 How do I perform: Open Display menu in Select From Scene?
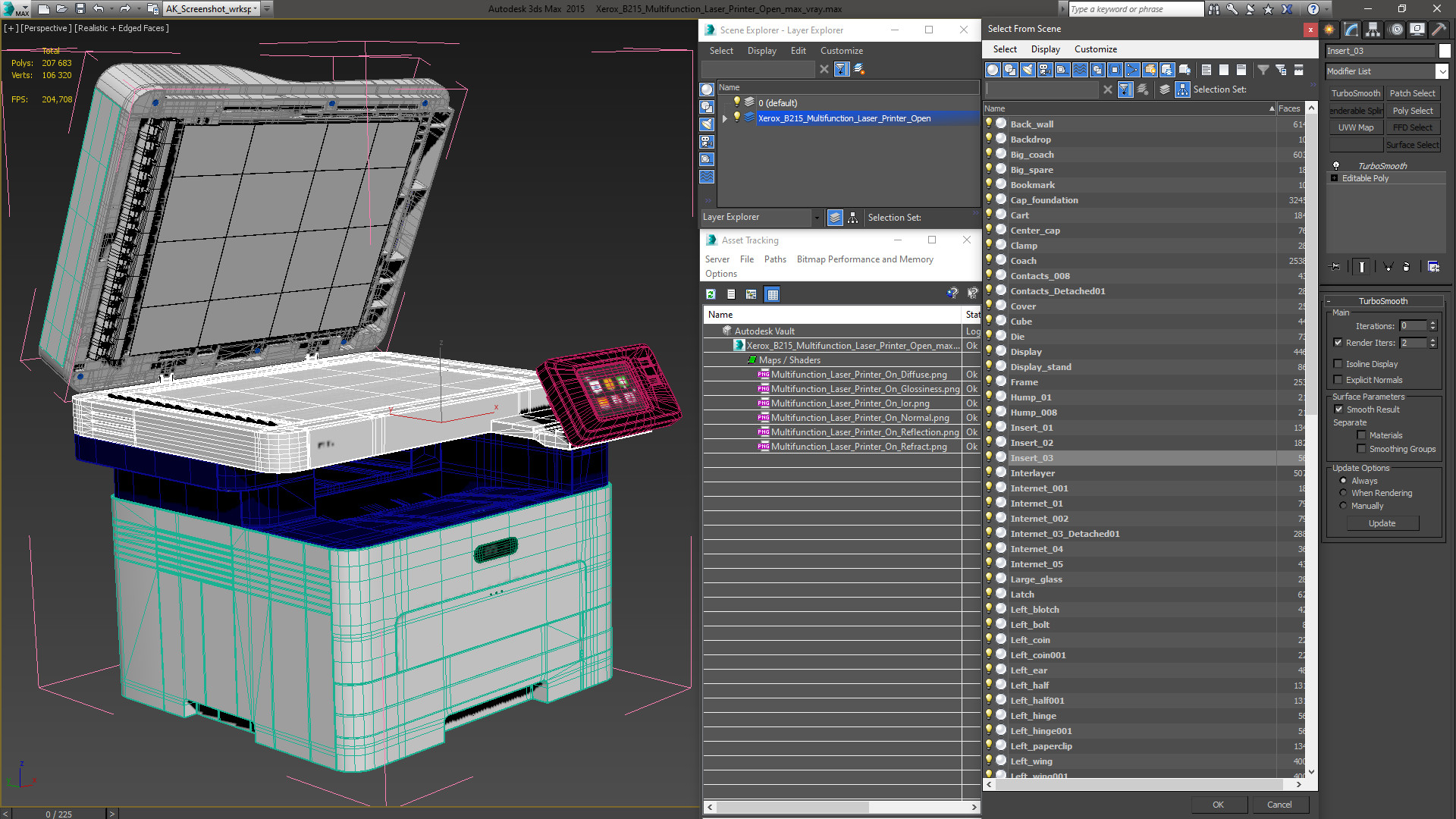click(x=1046, y=49)
